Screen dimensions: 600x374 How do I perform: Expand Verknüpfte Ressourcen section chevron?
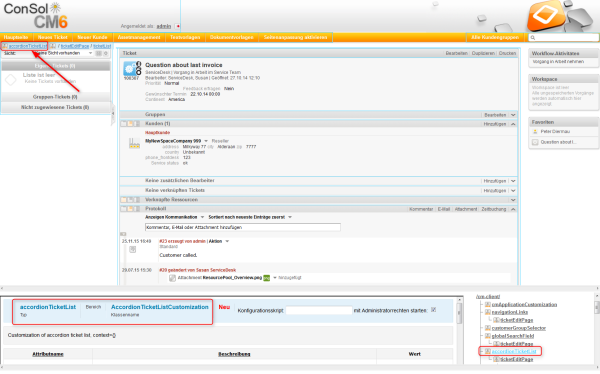[513, 200]
